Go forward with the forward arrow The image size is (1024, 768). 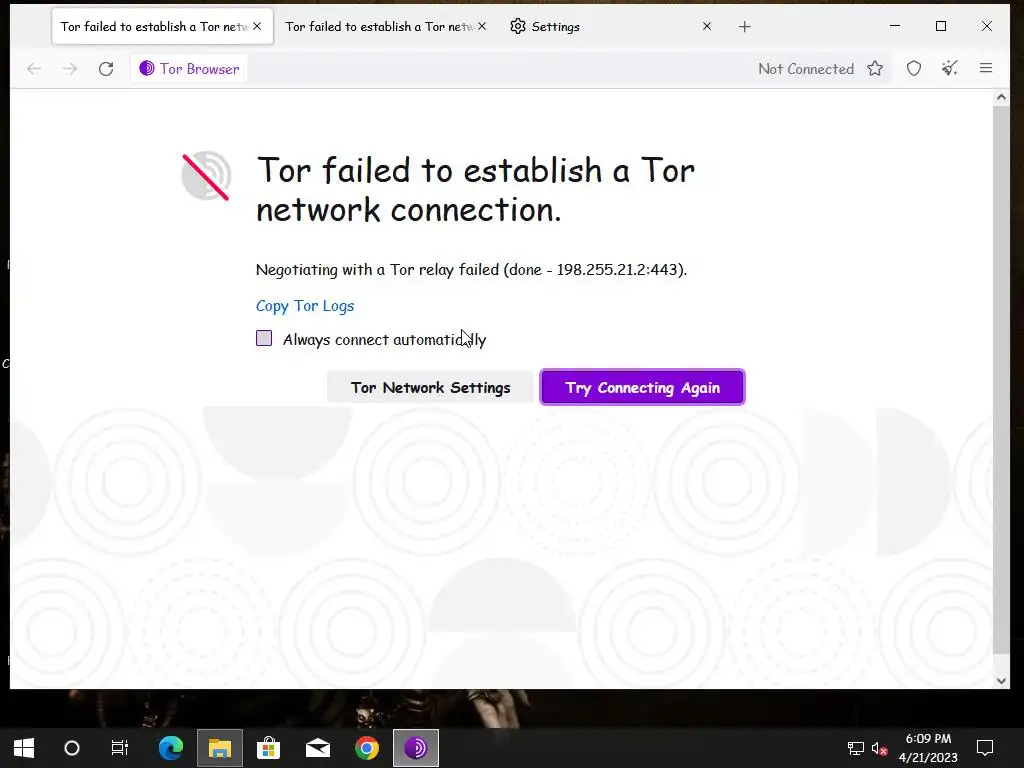pos(70,69)
